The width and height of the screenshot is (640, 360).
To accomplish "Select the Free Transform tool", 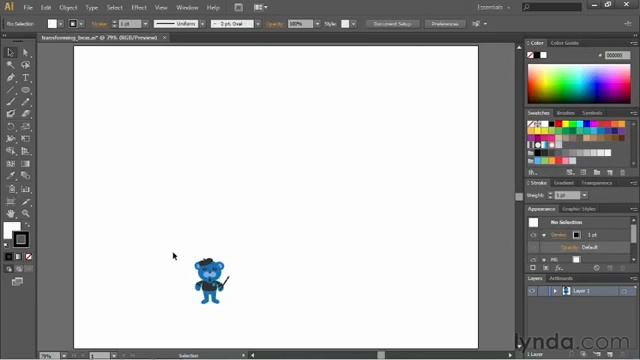I will click(25, 139).
